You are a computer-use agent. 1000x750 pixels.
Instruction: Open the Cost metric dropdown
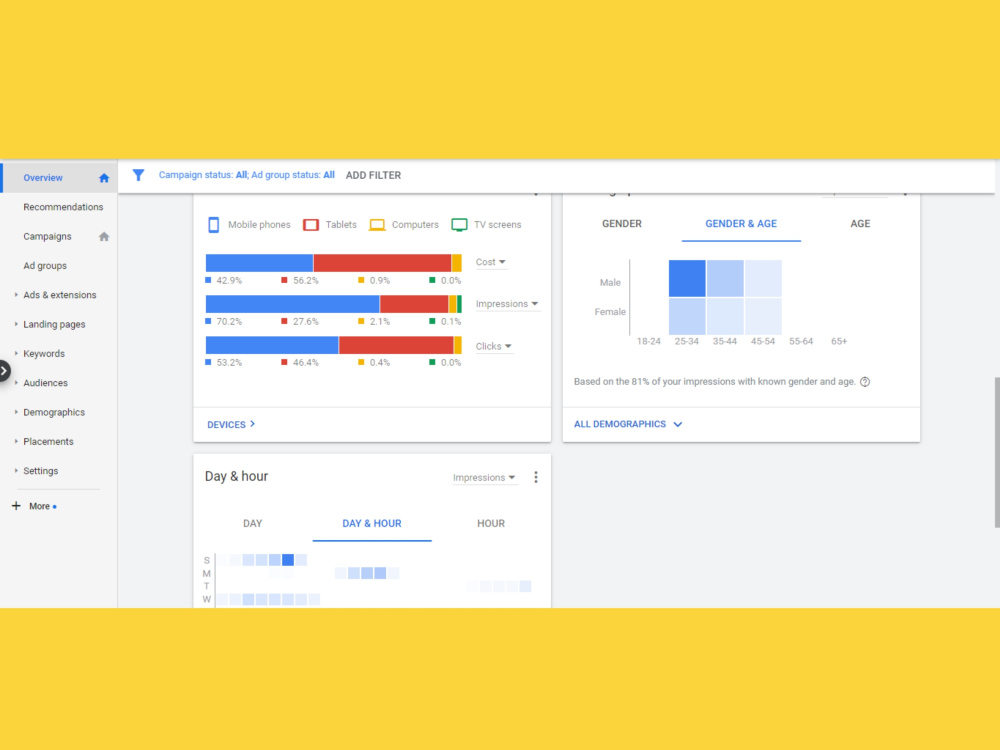pyautogui.click(x=490, y=262)
